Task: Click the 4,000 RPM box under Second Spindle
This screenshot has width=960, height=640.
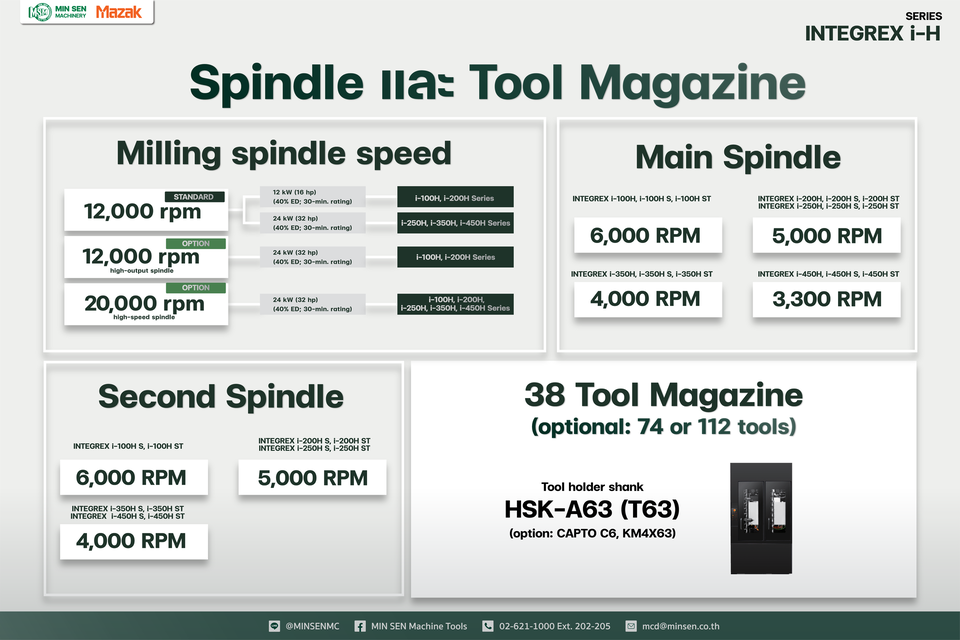Action: [x=135, y=541]
